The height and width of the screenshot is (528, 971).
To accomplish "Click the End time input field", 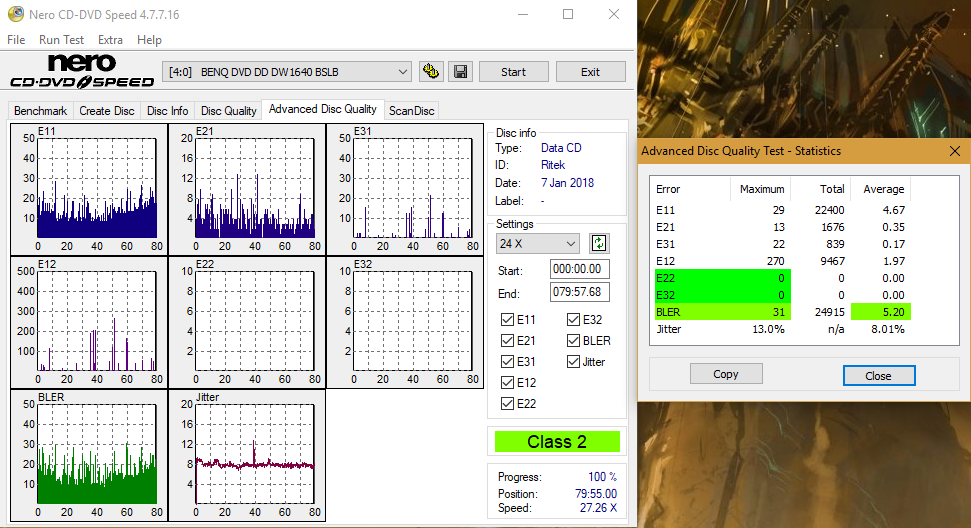I will (x=579, y=292).
